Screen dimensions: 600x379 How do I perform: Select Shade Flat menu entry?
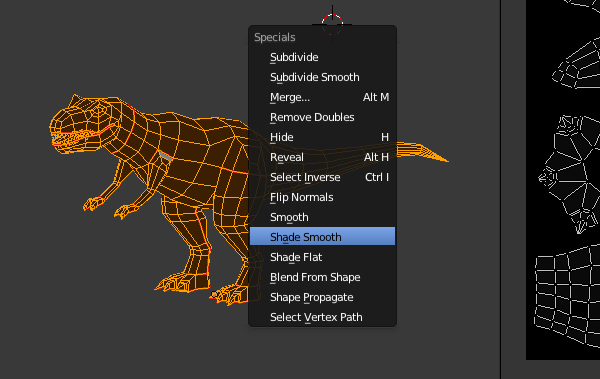click(x=322, y=257)
